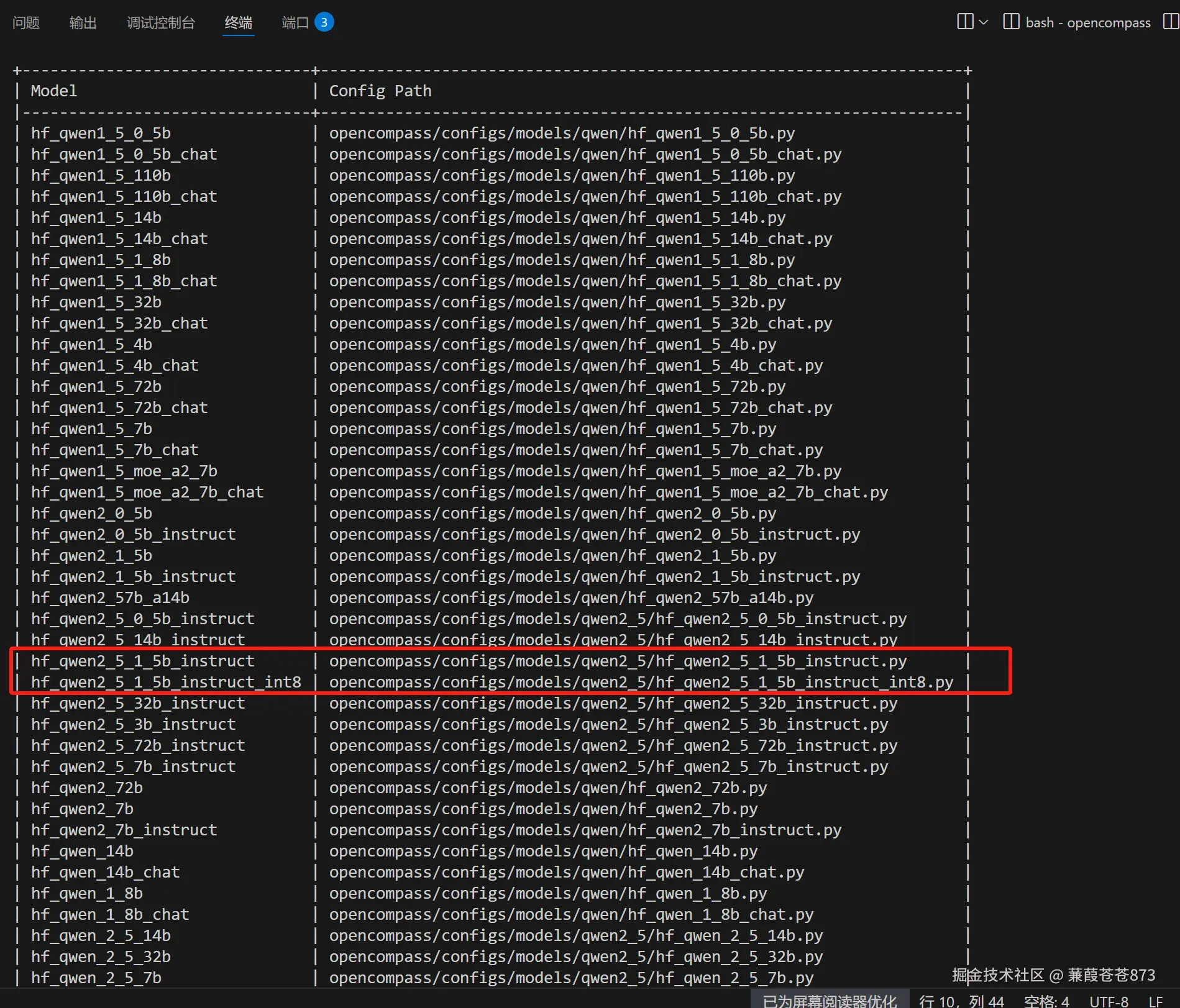Viewport: 1180px width, 1008px height.
Task: Click model name hf_qwen2_5_3b_instruct
Action: [x=134, y=724]
